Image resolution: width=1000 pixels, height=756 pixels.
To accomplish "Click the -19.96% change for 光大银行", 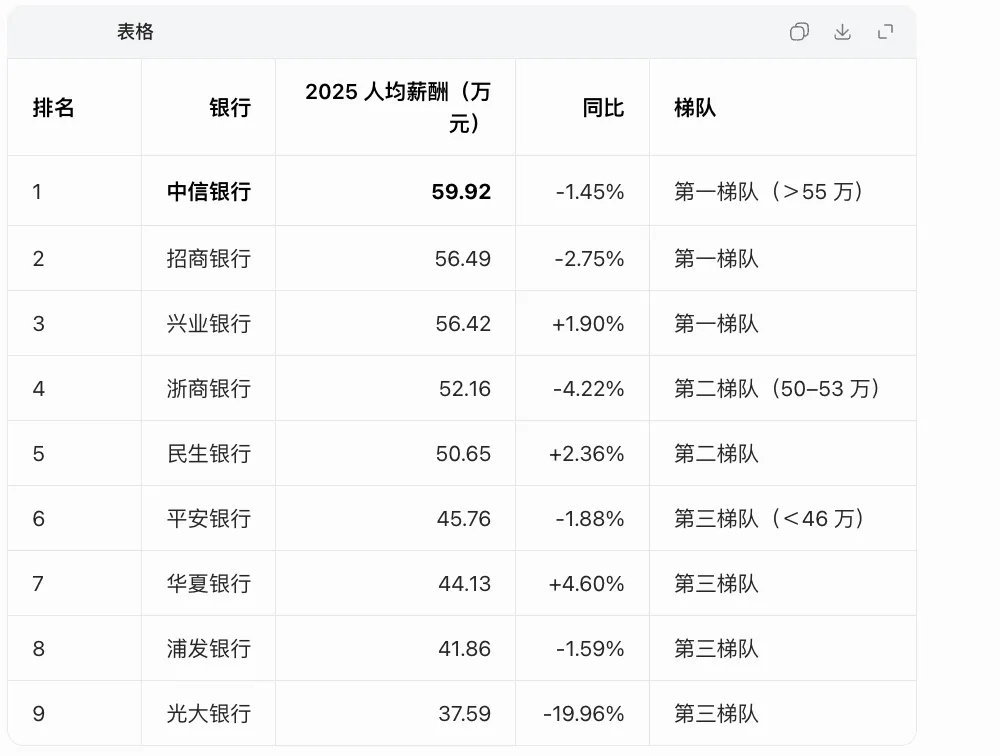I will click(584, 714).
